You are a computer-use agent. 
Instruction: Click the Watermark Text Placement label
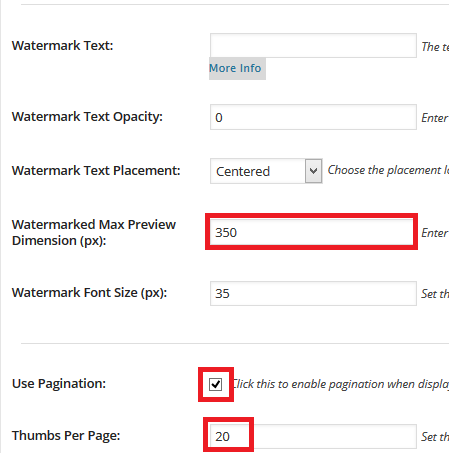tap(96, 171)
